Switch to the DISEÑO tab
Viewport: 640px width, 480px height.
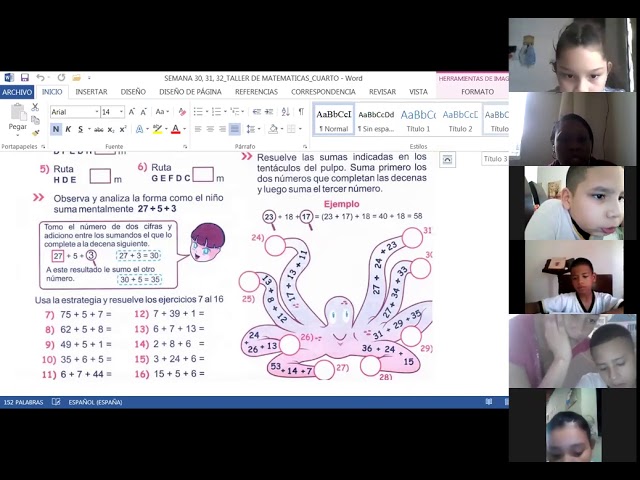coord(133,92)
